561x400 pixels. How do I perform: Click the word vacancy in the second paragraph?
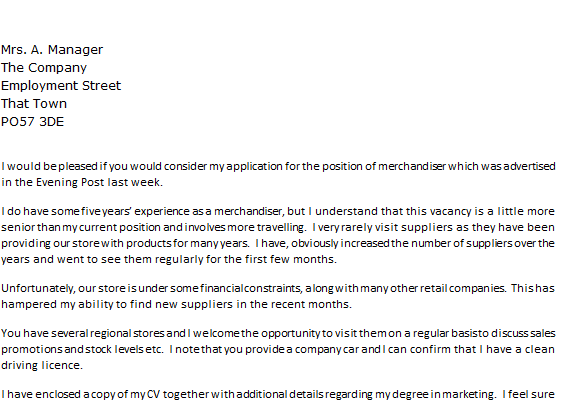tap(450, 211)
